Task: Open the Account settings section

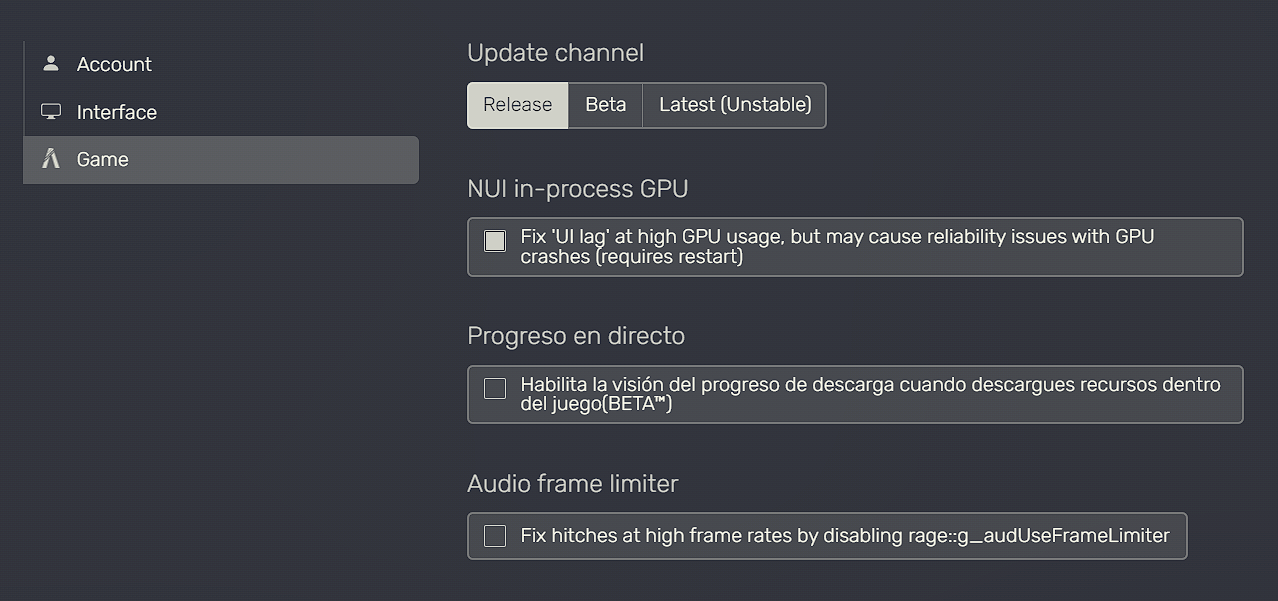Action: tap(114, 64)
